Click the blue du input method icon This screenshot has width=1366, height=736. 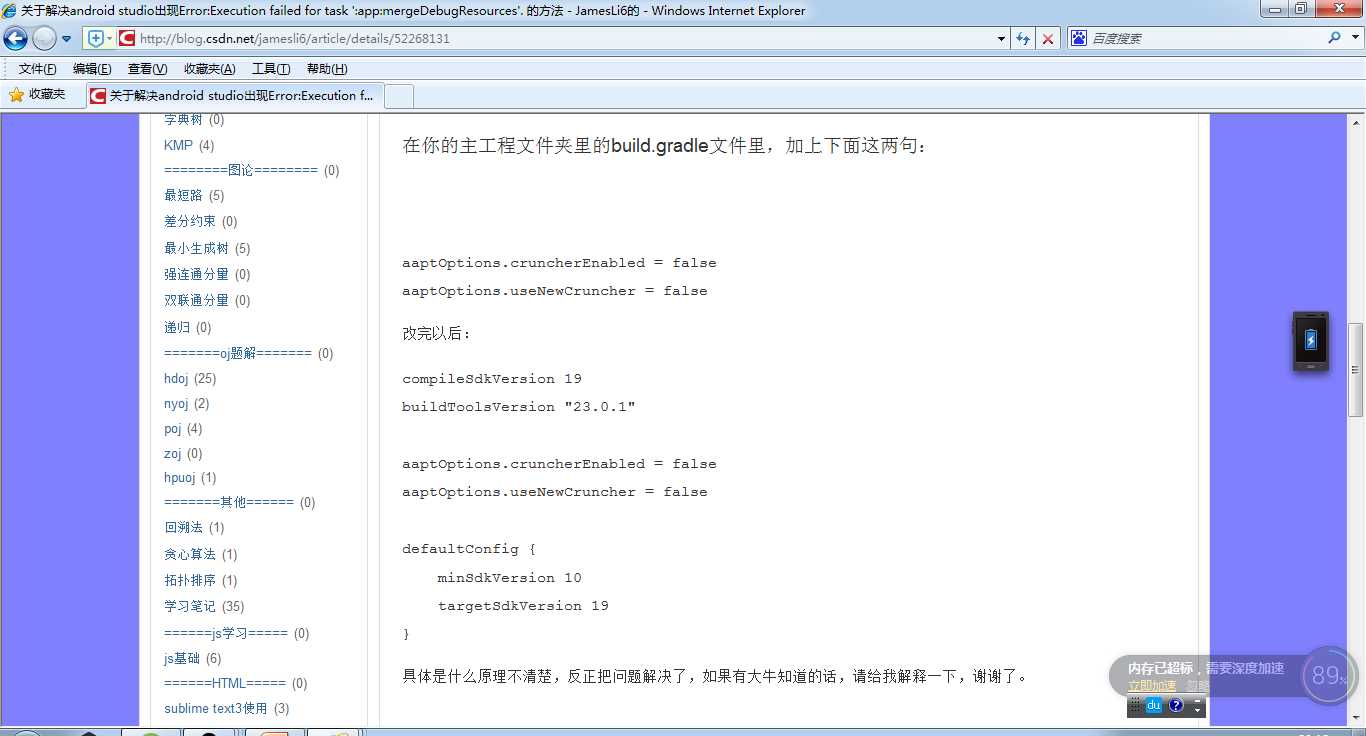[x=1153, y=705]
